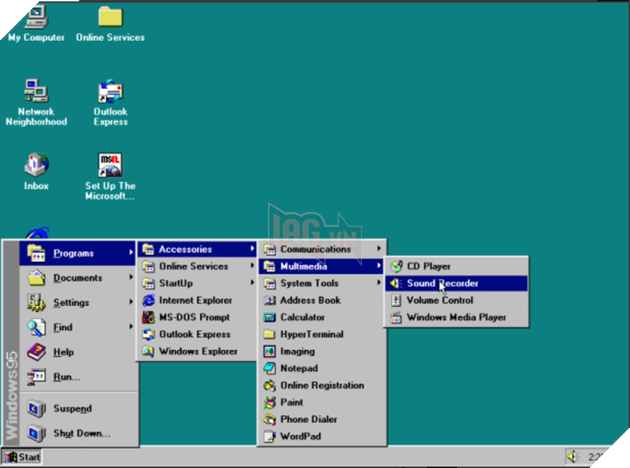Click the Internet Explorer 'e' menu icon
This screenshot has width=630, height=468.
click(148, 300)
